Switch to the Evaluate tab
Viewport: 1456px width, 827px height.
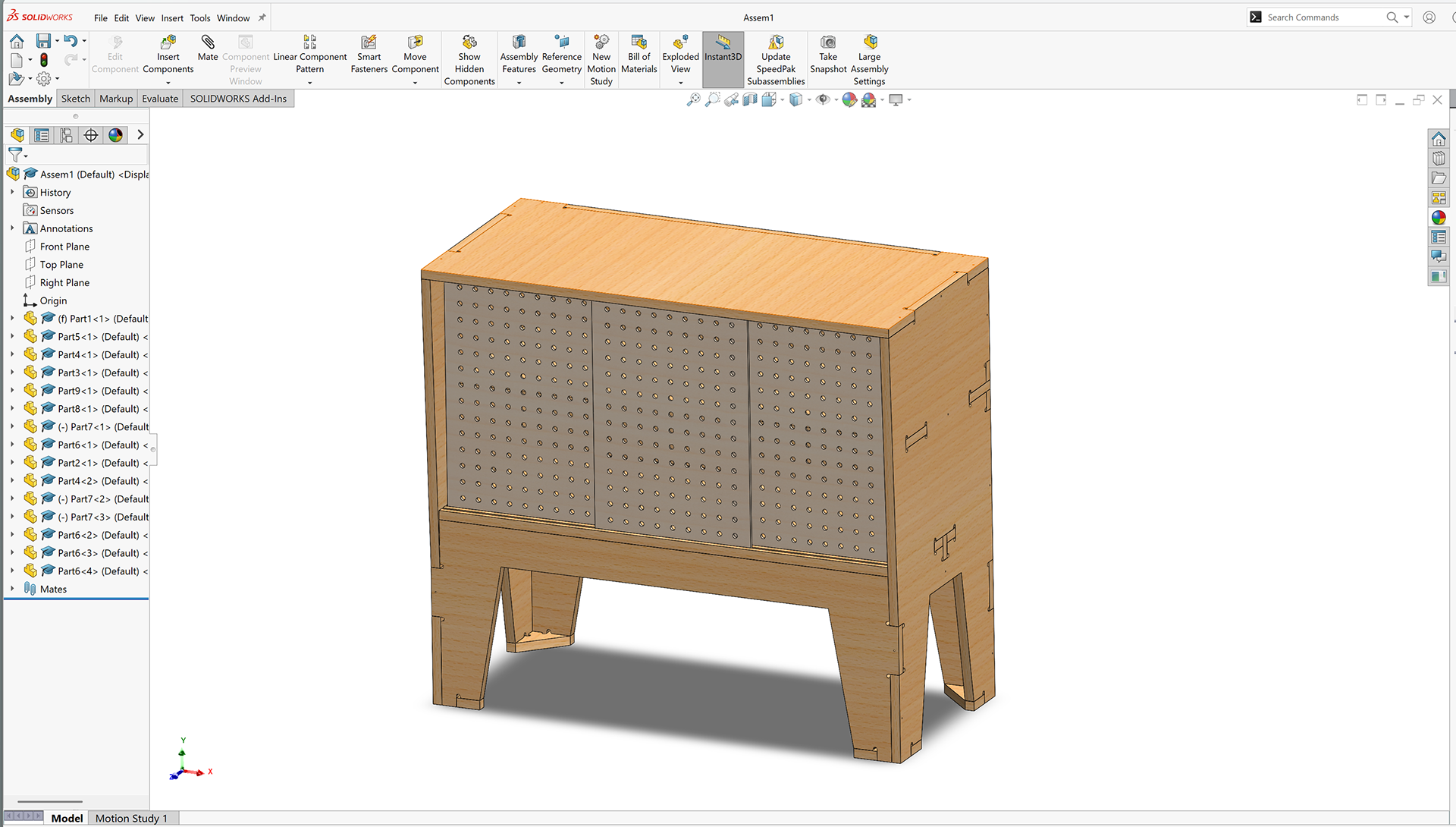point(160,99)
